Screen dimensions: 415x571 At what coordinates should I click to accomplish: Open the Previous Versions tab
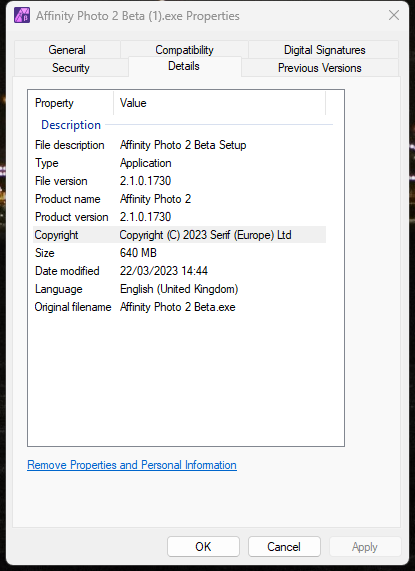point(320,68)
